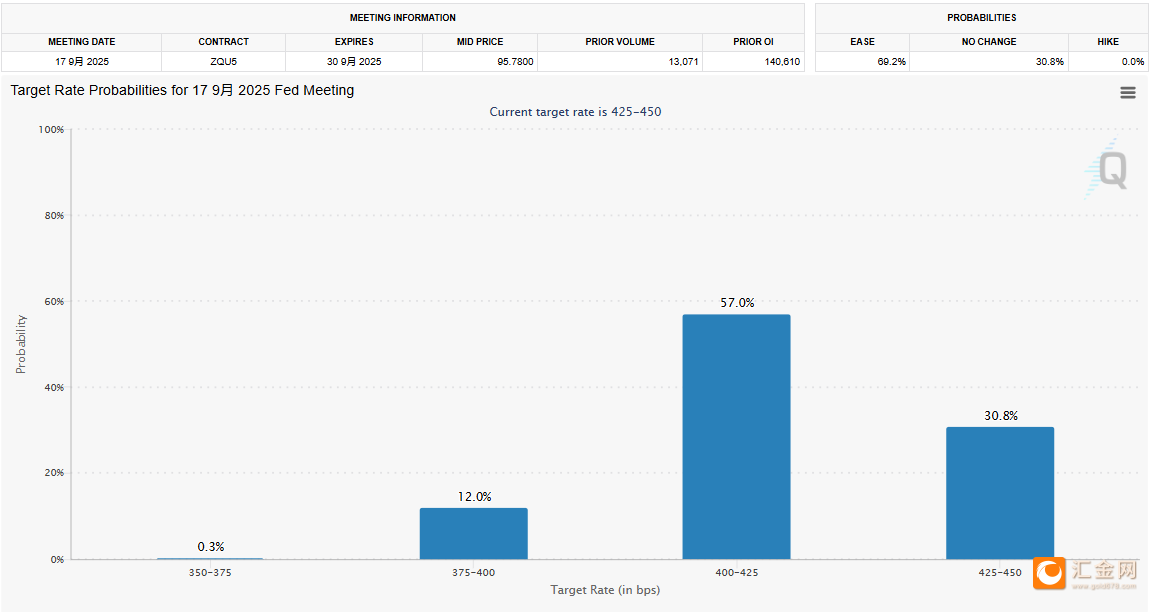Click the MEETING DATE column header
The height and width of the screenshot is (612, 1153).
click(x=82, y=42)
